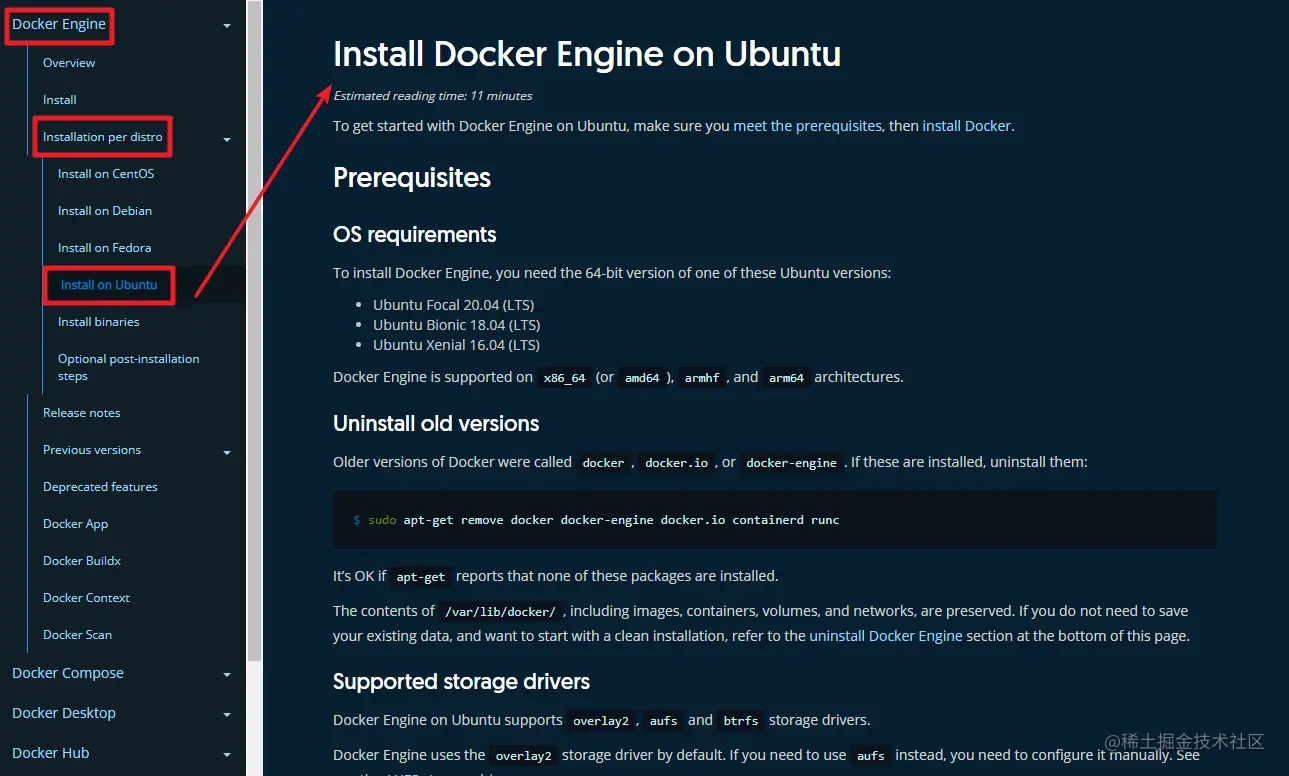The width and height of the screenshot is (1289, 776).
Task: Select Install on Ubuntu sidebar entry
Action: [x=109, y=285]
